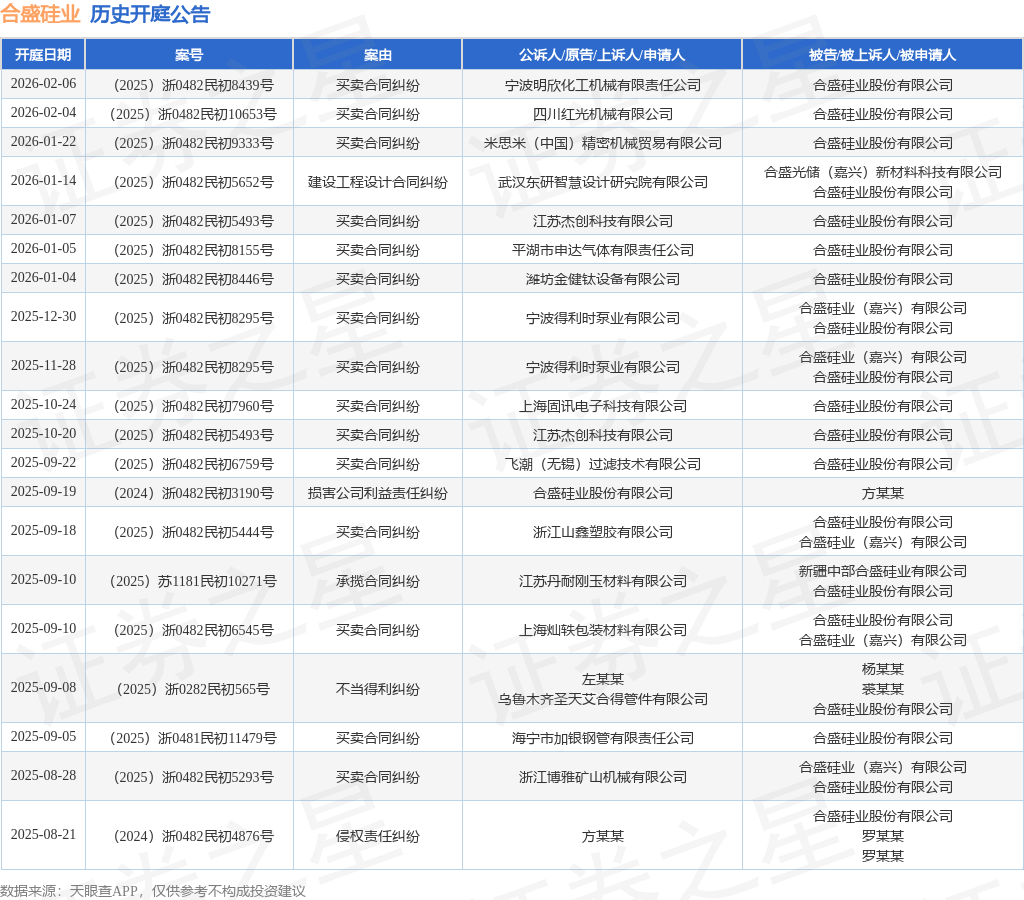
Task: Click date cell 2025-08-28
Action: click(x=43, y=775)
